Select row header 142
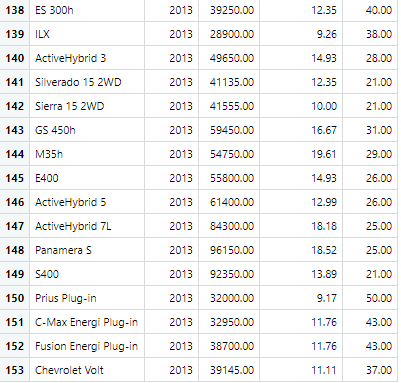Image resolution: width=401 pixels, height=383 pixels. click(x=15, y=106)
